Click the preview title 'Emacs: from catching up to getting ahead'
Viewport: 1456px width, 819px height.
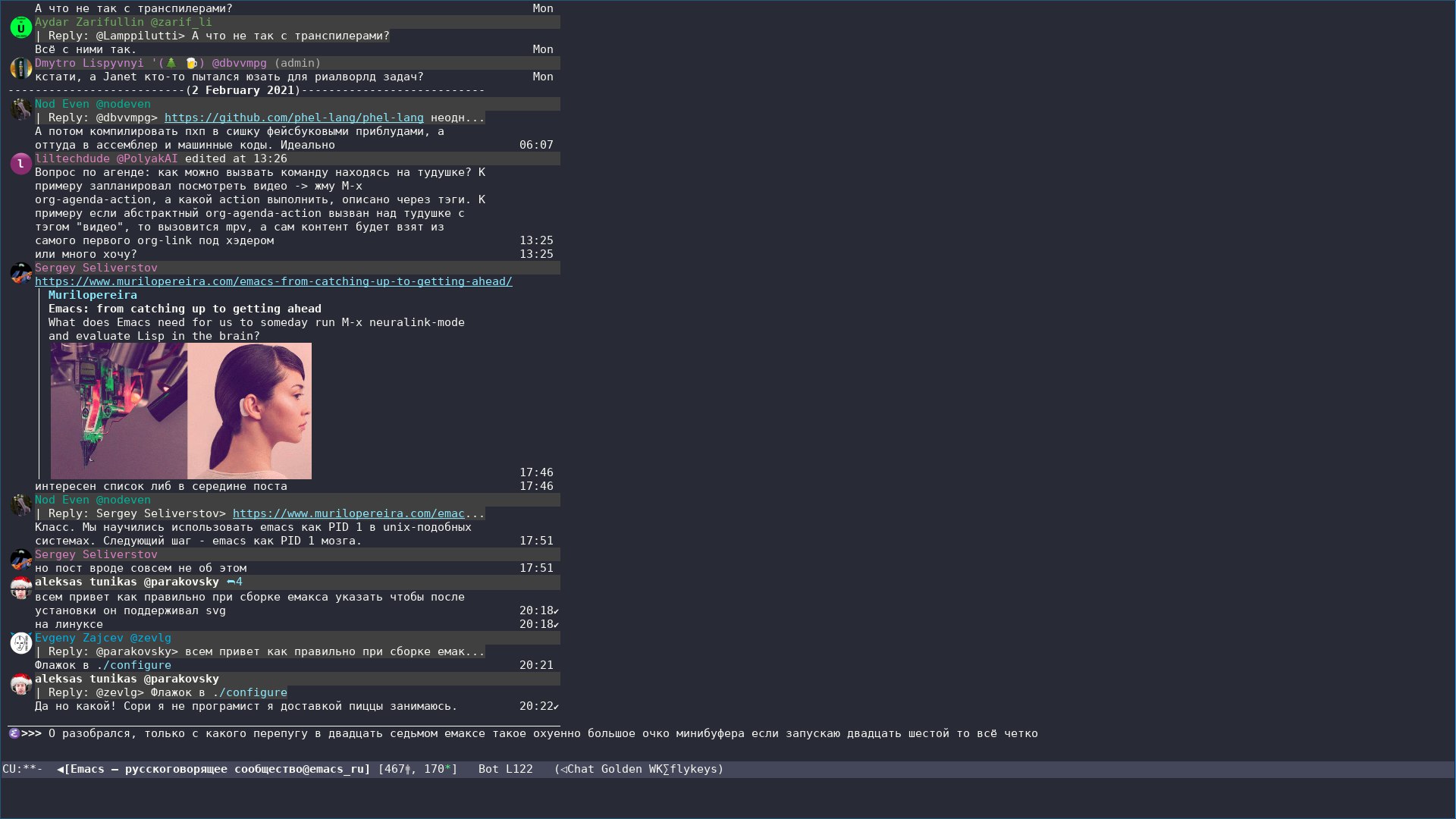185,309
